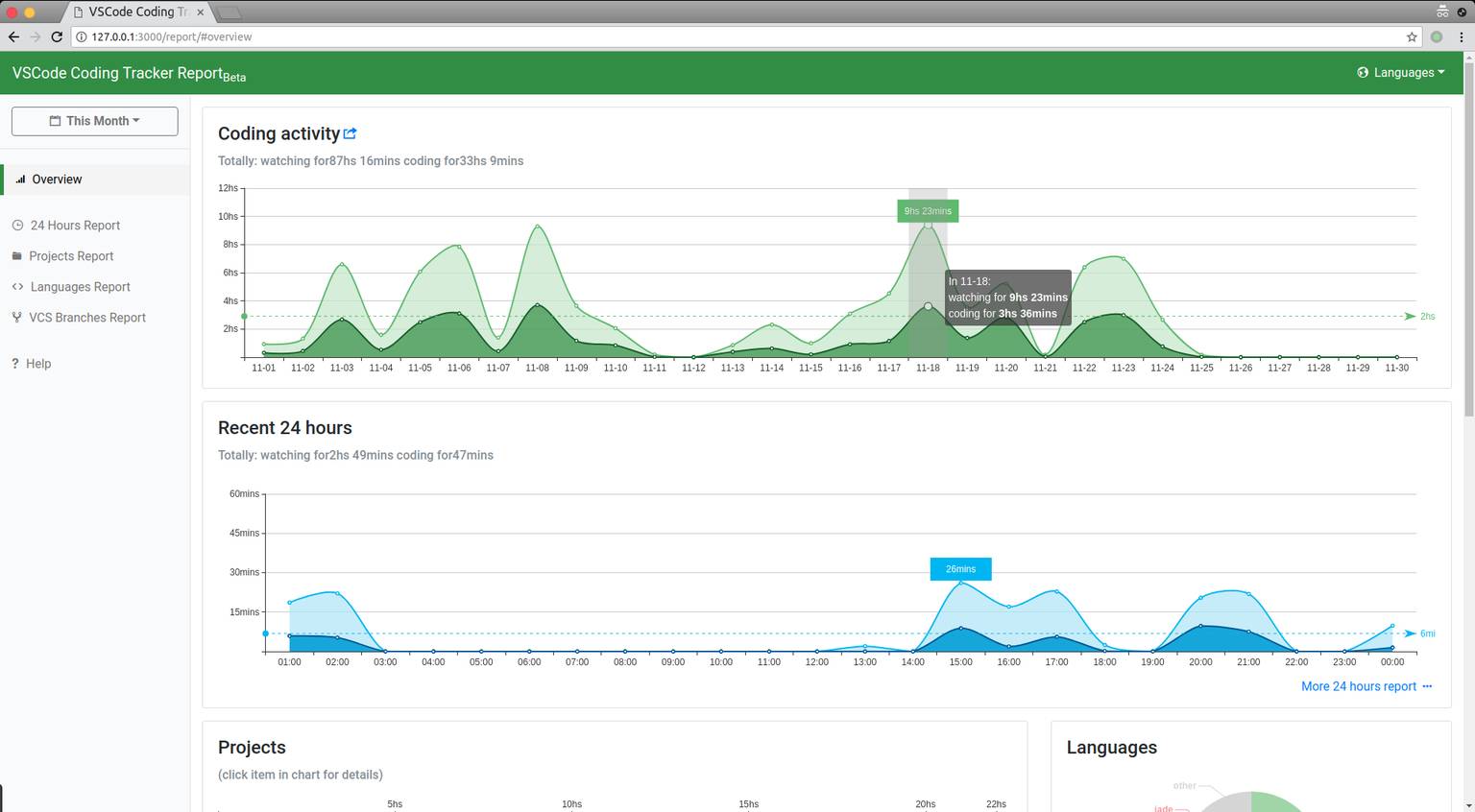
Task: Click the 6mi average marker on 24 hours chart
Action: 1419,633
